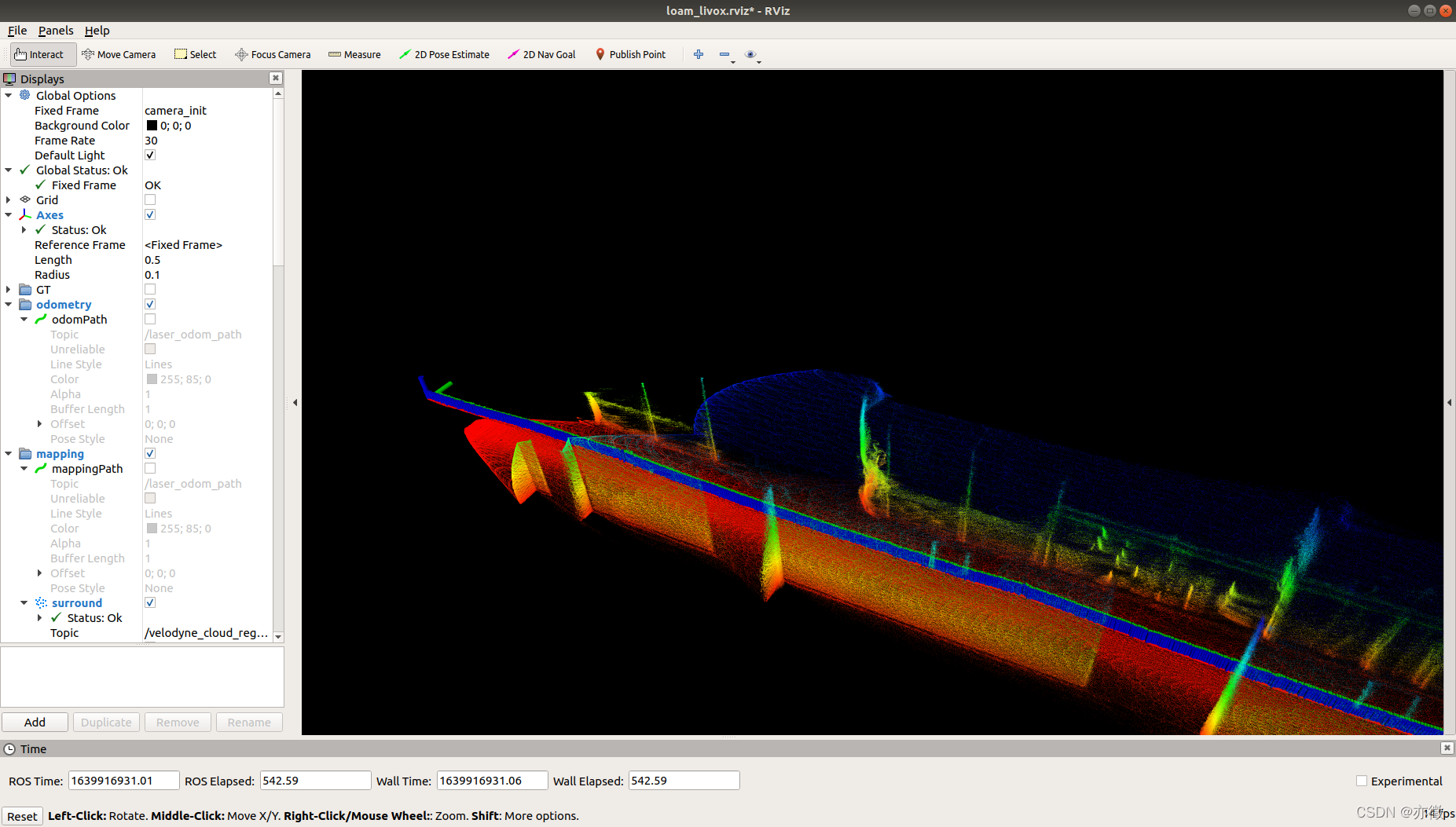The width and height of the screenshot is (1456, 827).
Task: Expand the GT display group
Action: coord(8,289)
